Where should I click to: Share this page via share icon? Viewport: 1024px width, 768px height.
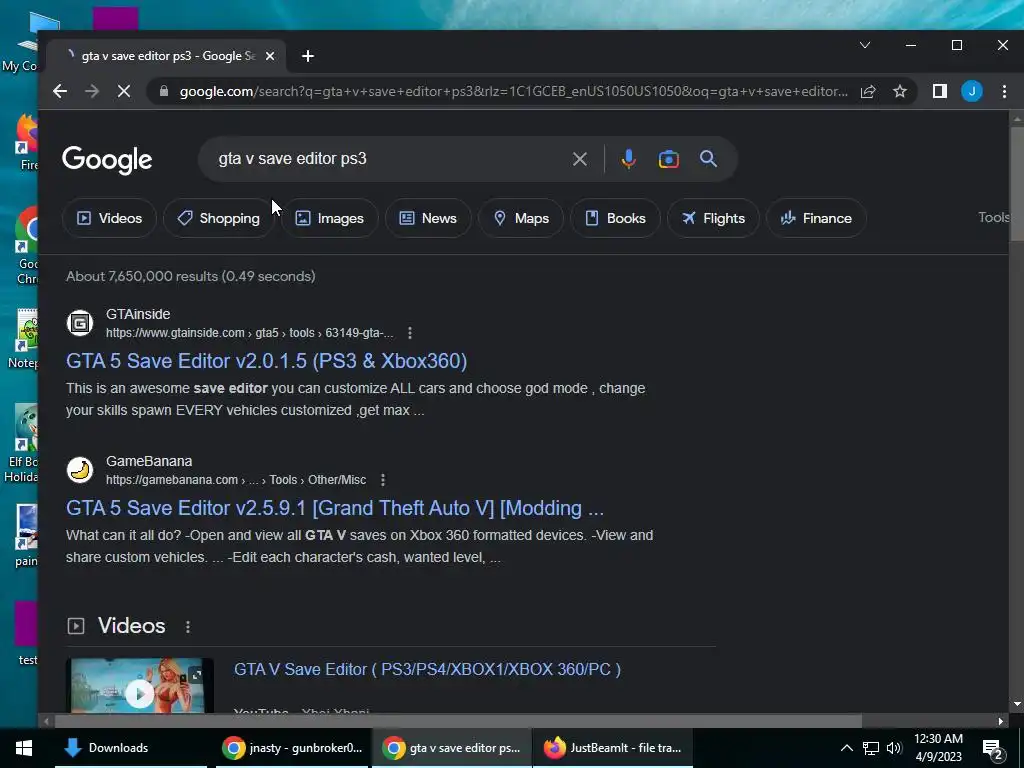pyautogui.click(x=868, y=91)
